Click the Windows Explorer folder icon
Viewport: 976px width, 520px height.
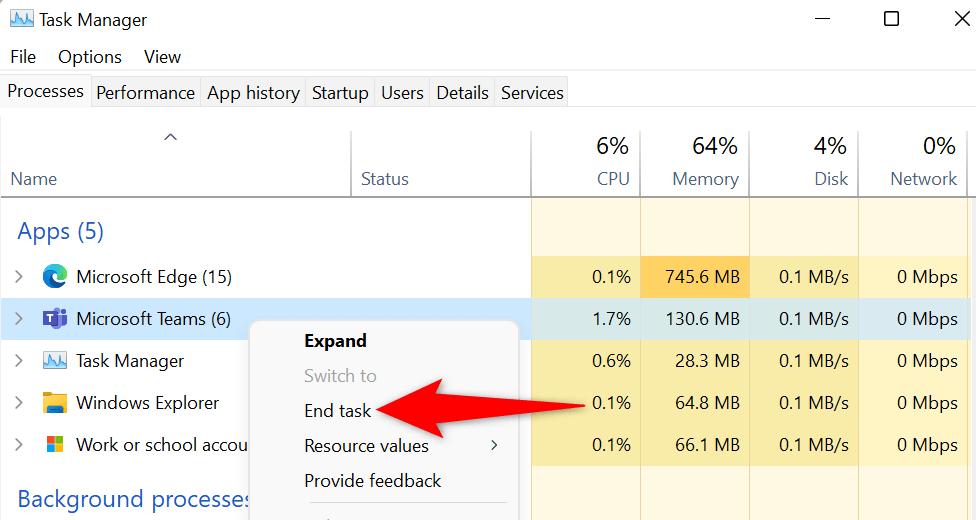click(x=54, y=403)
